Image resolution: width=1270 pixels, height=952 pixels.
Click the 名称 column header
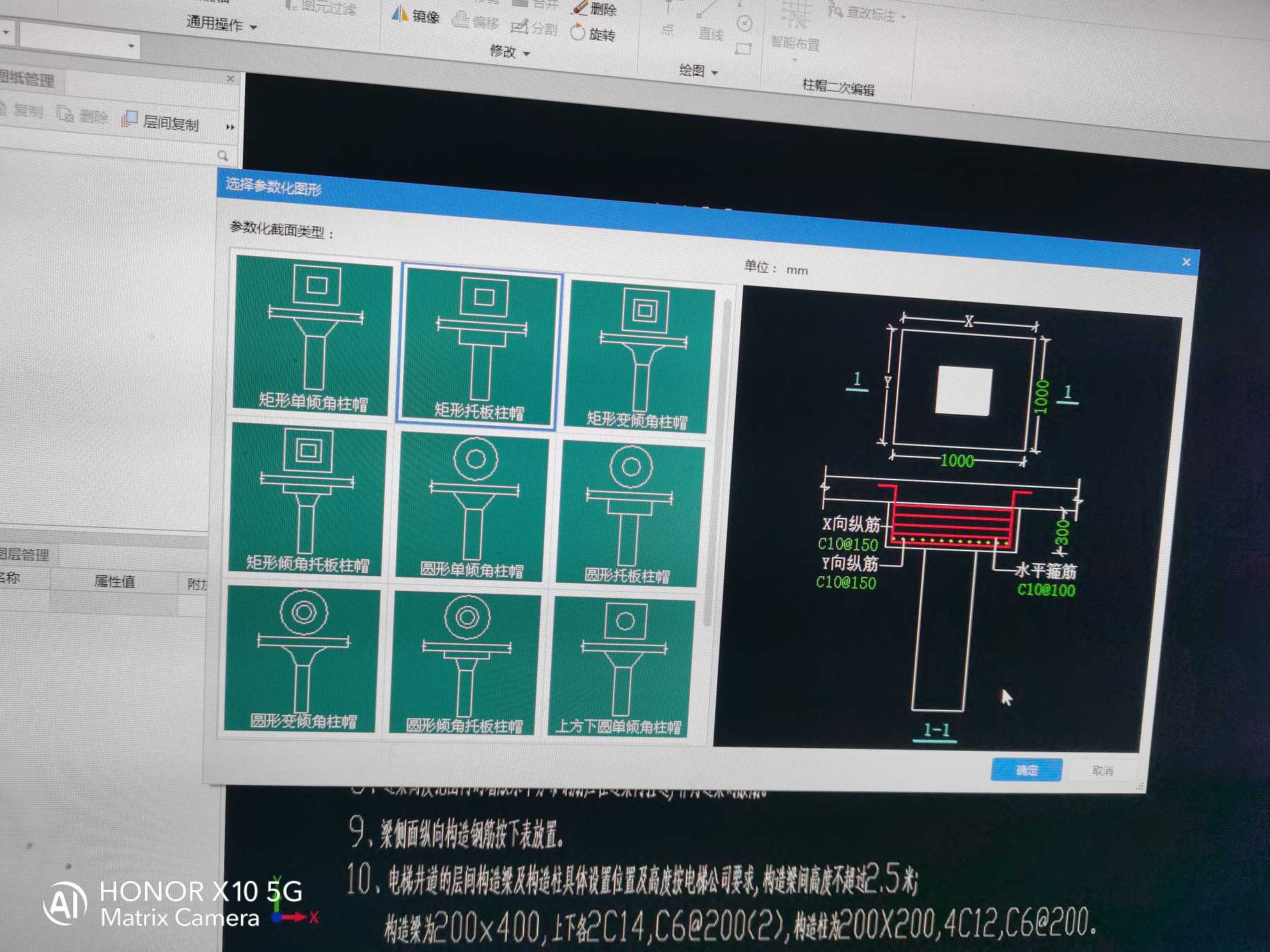pyautogui.click(x=10, y=576)
